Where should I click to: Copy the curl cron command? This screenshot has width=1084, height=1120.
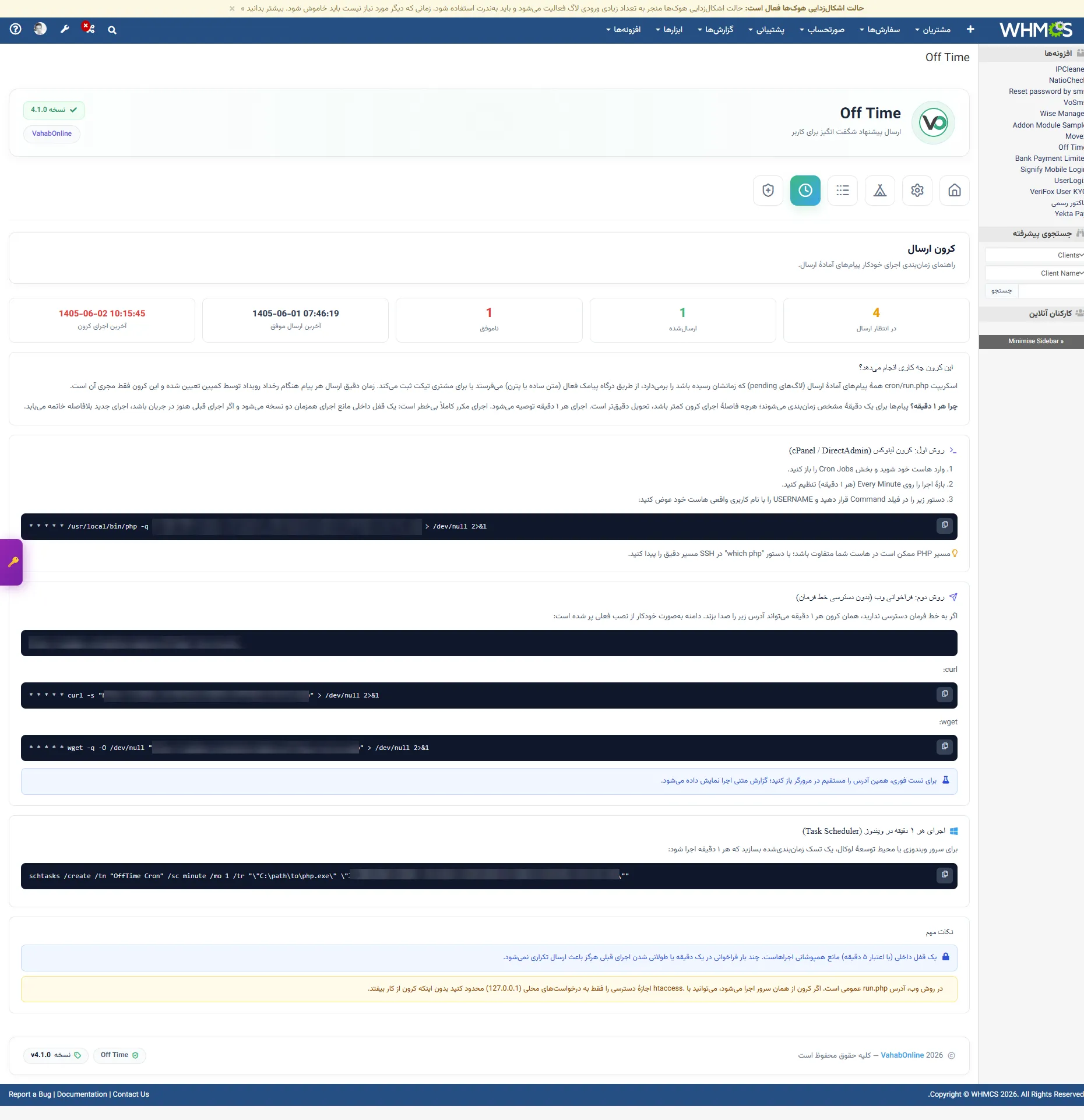[945, 694]
